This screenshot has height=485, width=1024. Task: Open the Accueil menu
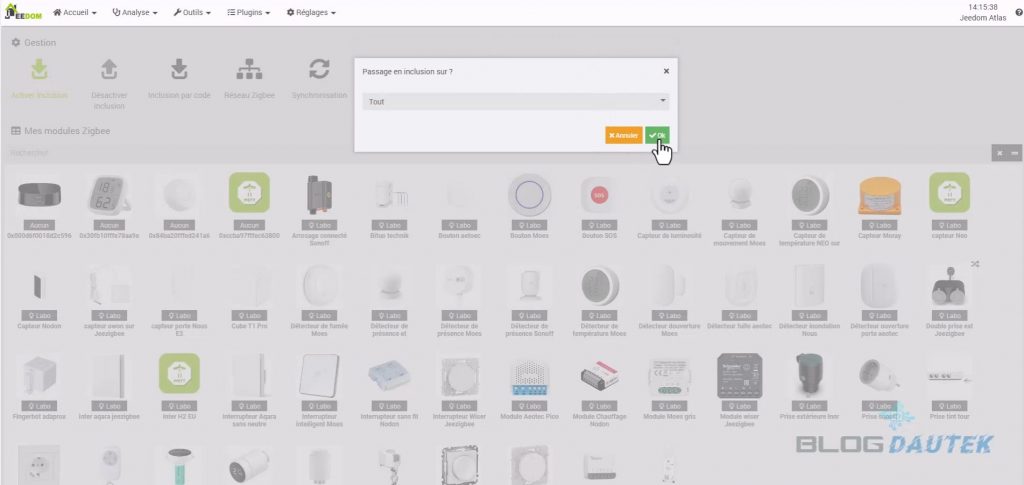coord(74,12)
